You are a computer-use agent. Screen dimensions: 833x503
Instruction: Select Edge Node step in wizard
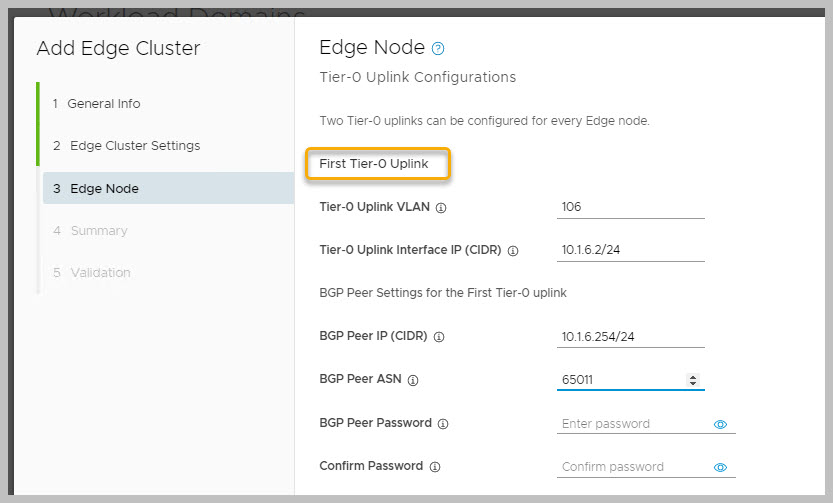click(x=104, y=188)
